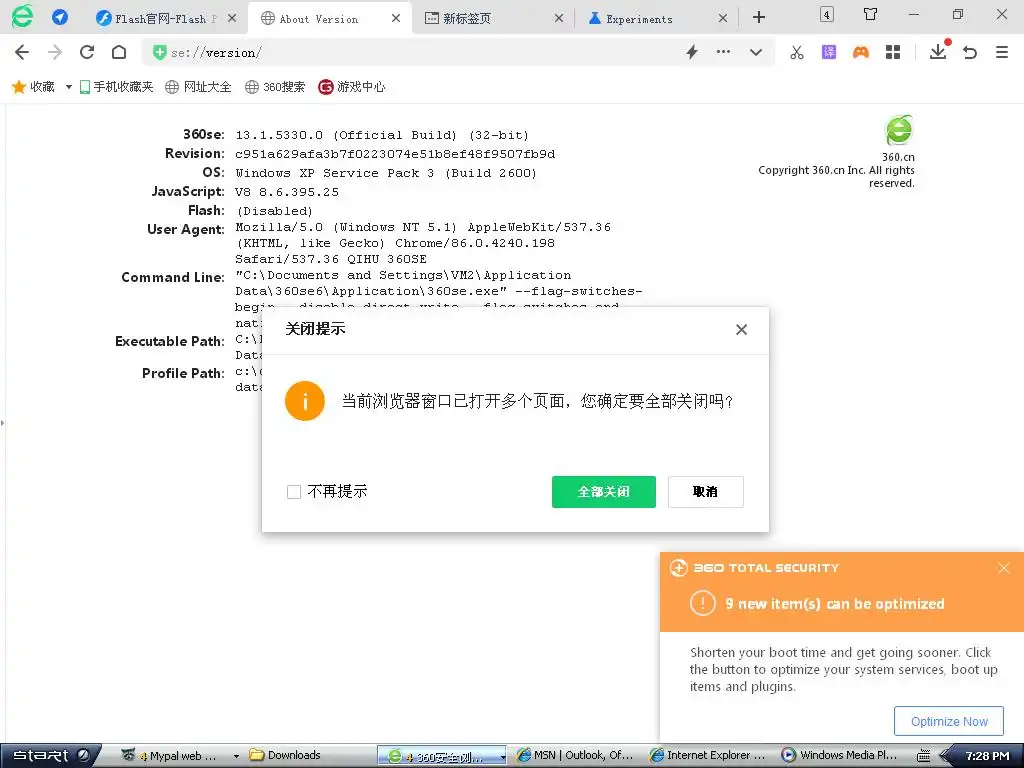
Task: Click the green security shield in address bar
Action: tap(159, 52)
